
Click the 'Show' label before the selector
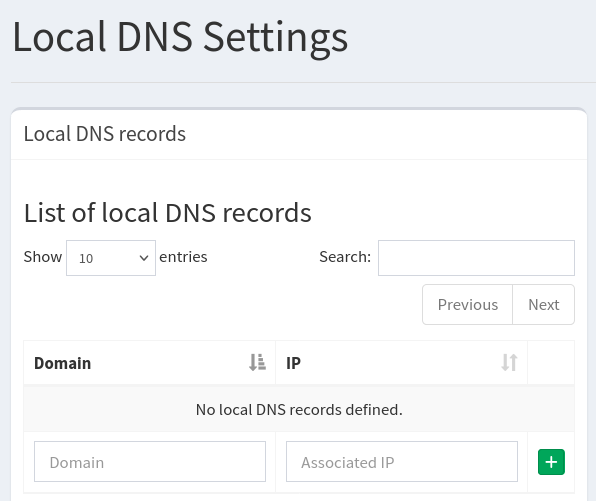[43, 257]
